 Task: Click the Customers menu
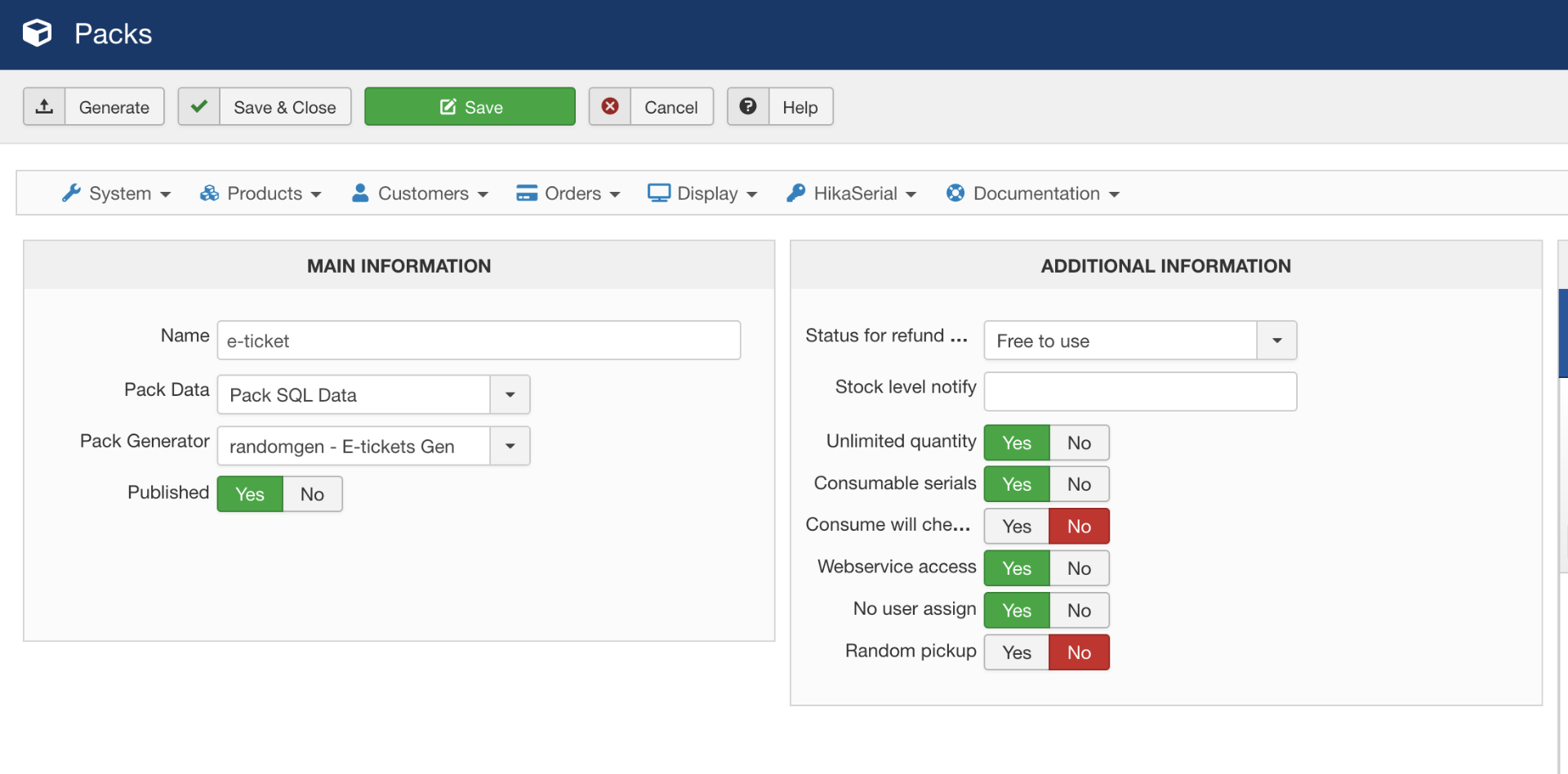421,193
